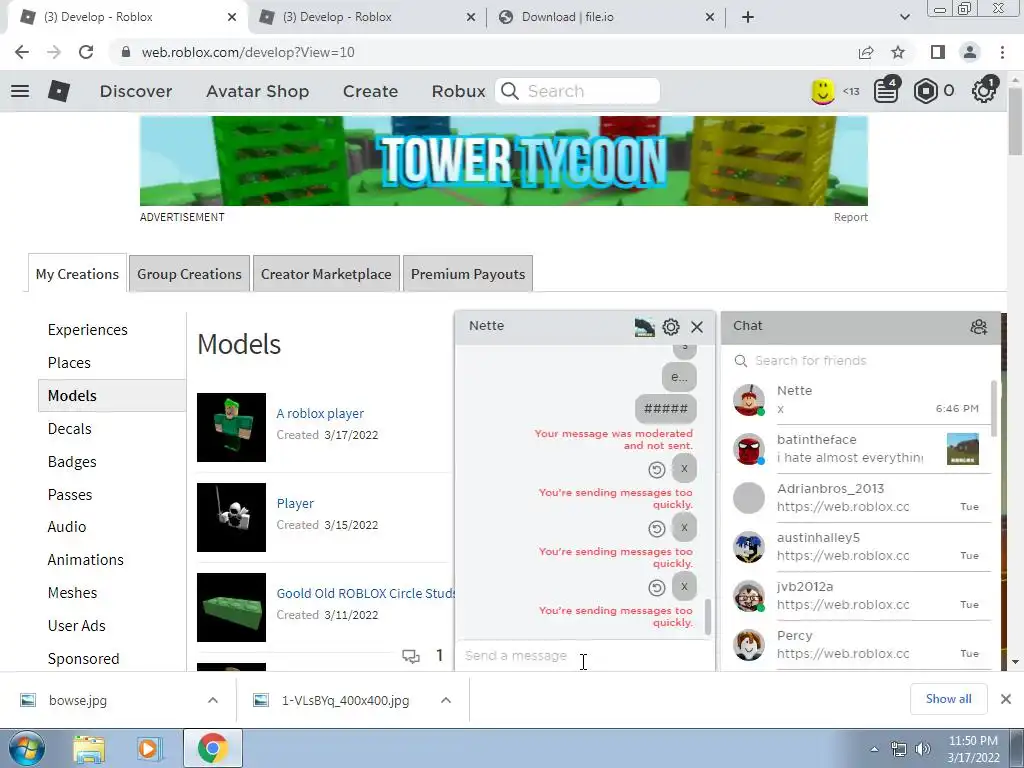Select Experiences in sidebar
Image resolution: width=1024 pixels, height=768 pixels.
tap(88, 330)
